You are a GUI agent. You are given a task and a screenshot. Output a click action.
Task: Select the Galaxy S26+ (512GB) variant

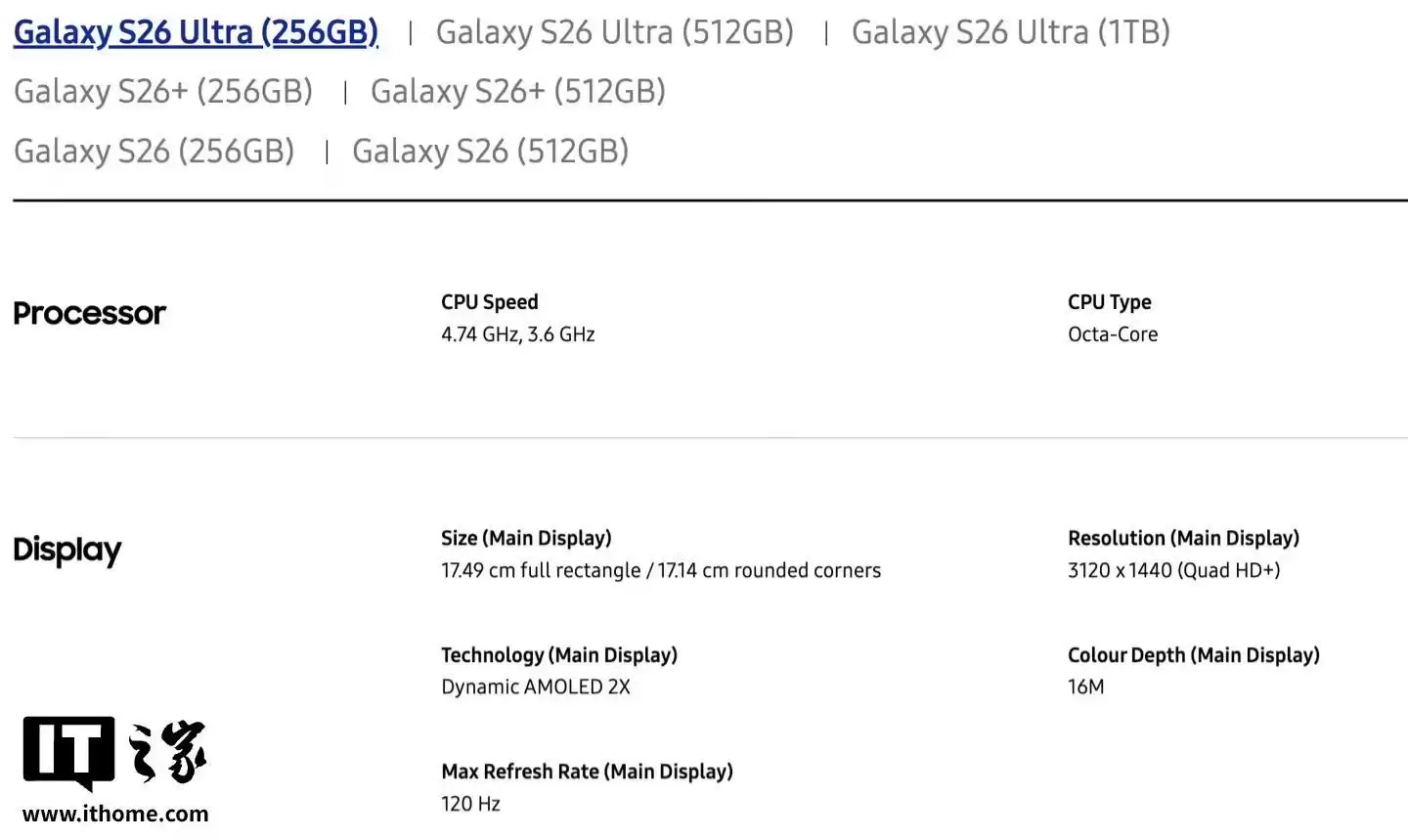pyautogui.click(x=517, y=91)
